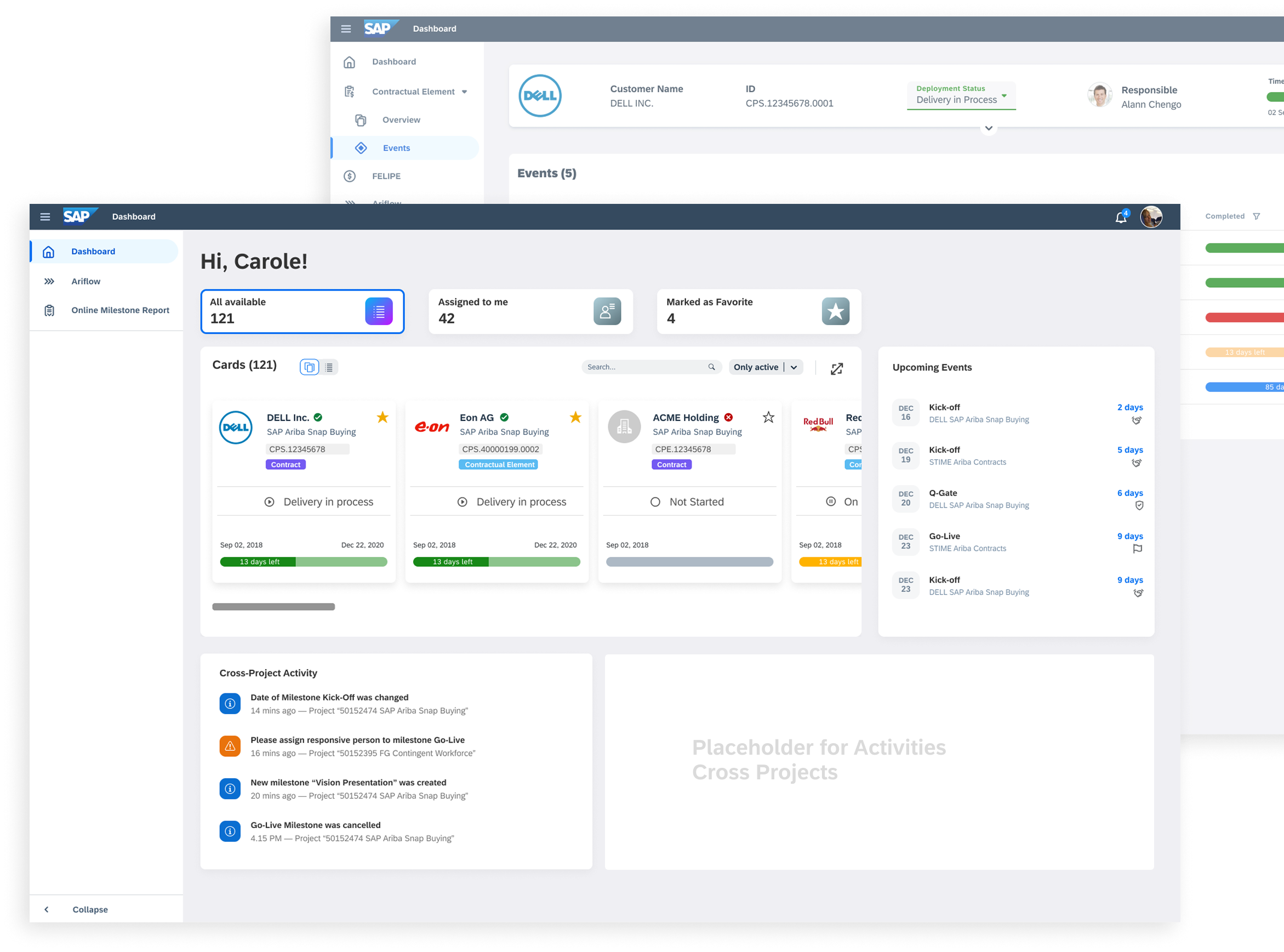1284x952 pixels.
Task: Click the Carole user avatar in header
Action: (1151, 217)
